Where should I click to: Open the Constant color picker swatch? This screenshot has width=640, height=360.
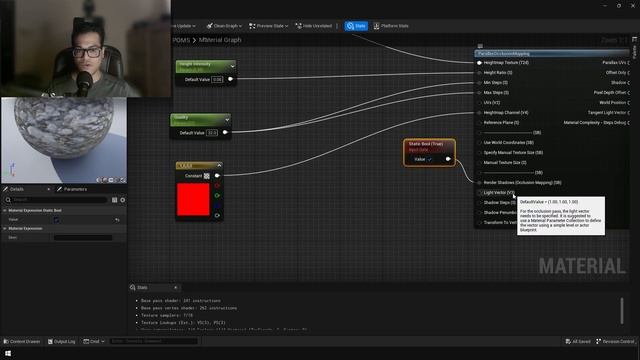tap(207, 176)
